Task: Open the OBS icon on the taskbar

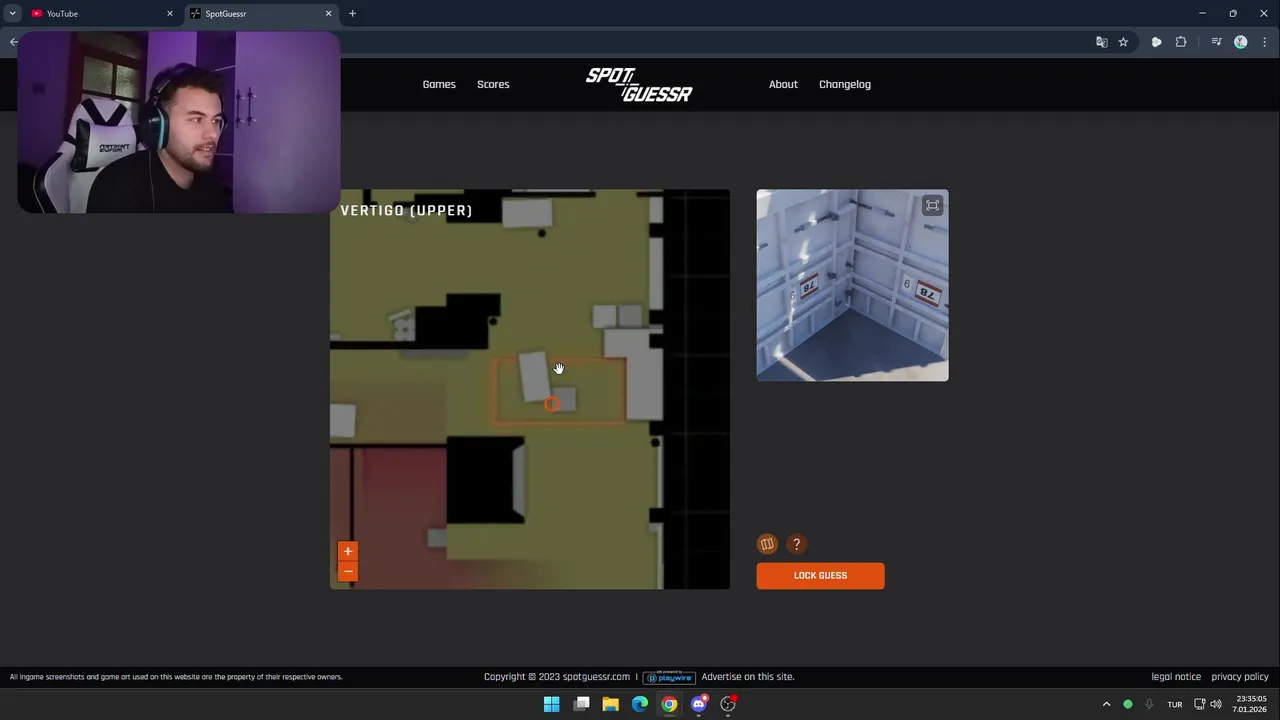Action: pos(728,704)
